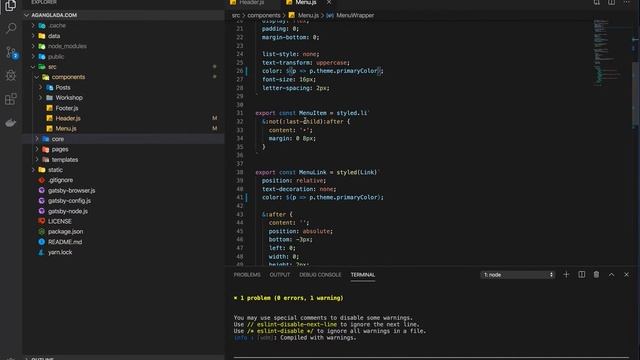
Task: Open README.md file
Action: click(65, 242)
